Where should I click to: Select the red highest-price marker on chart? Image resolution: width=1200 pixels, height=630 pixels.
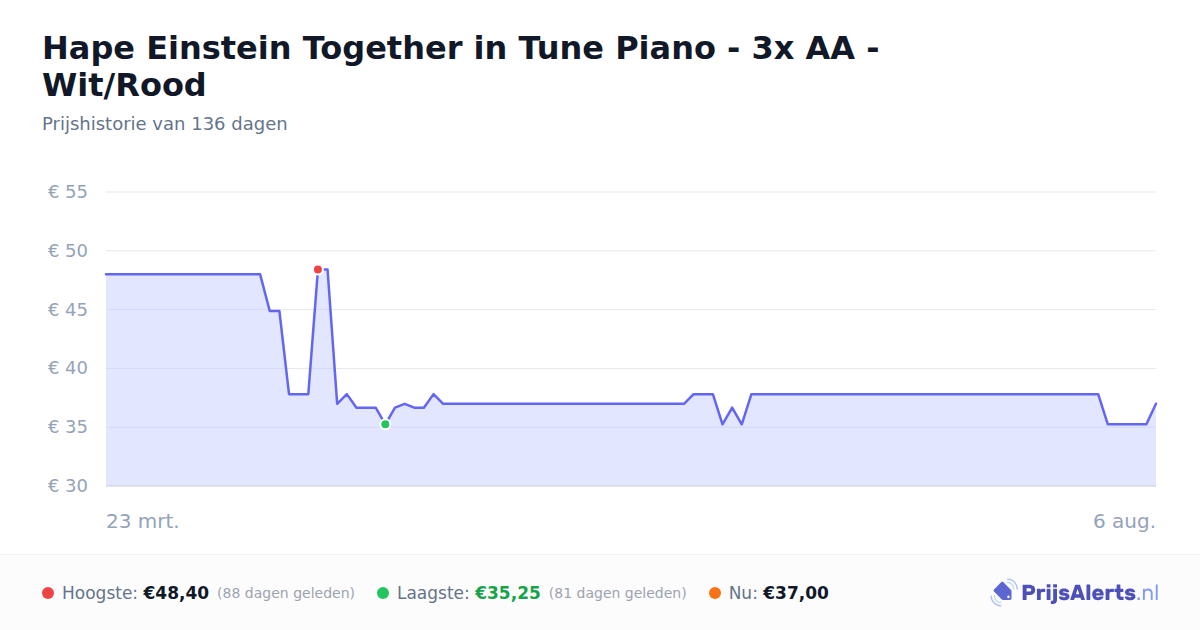tap(318, 270)
